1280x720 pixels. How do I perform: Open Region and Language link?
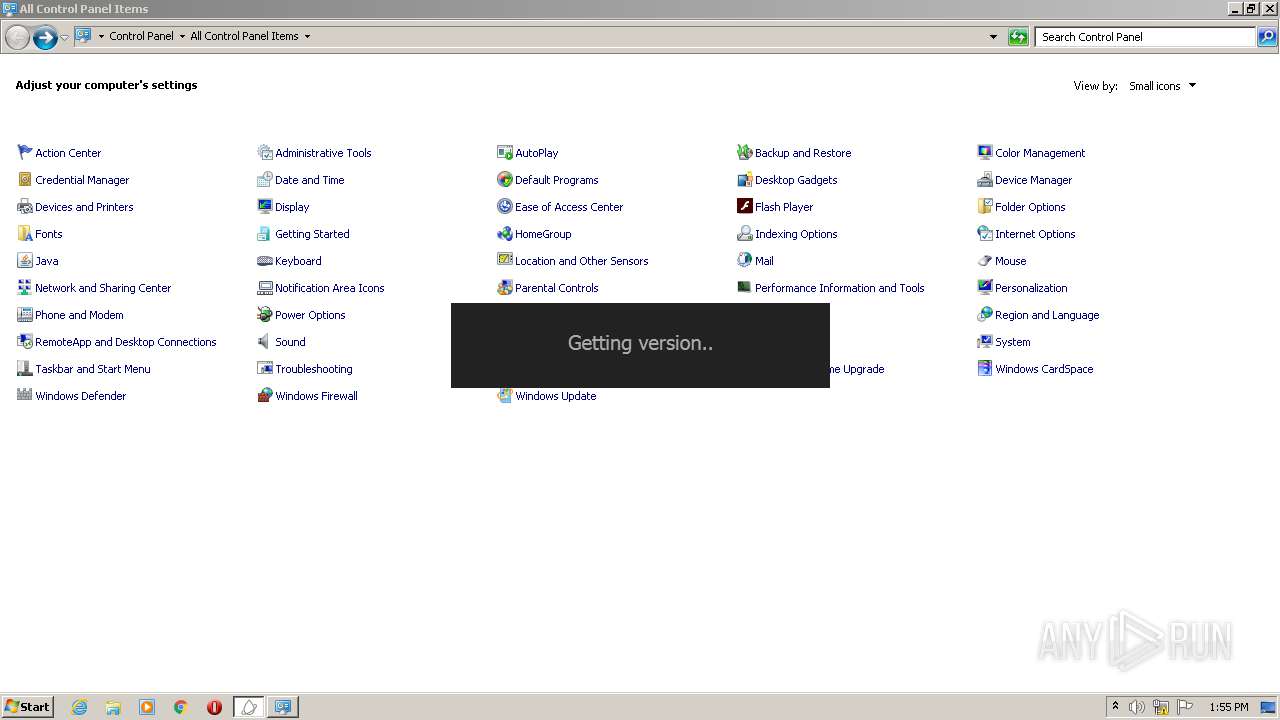1047,315
